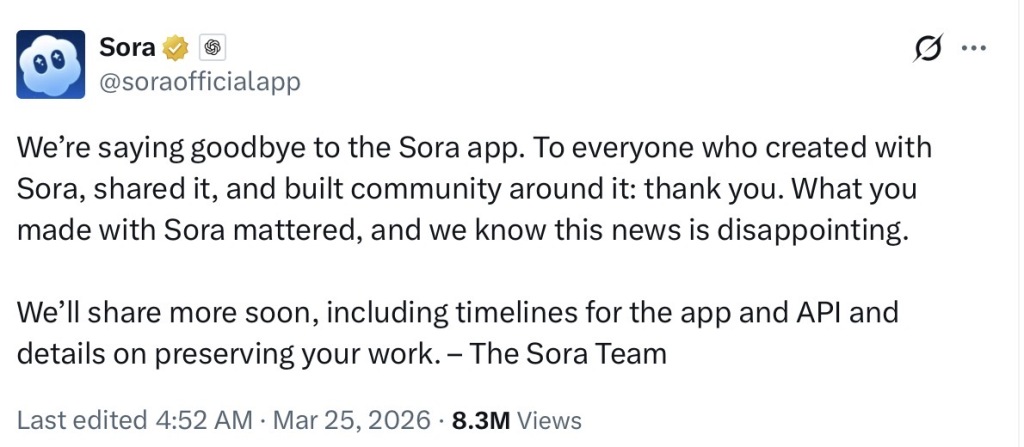The image size is (1024, 447).
Task: Click the Mar 25, 2026 date
Action: point(350,420)
